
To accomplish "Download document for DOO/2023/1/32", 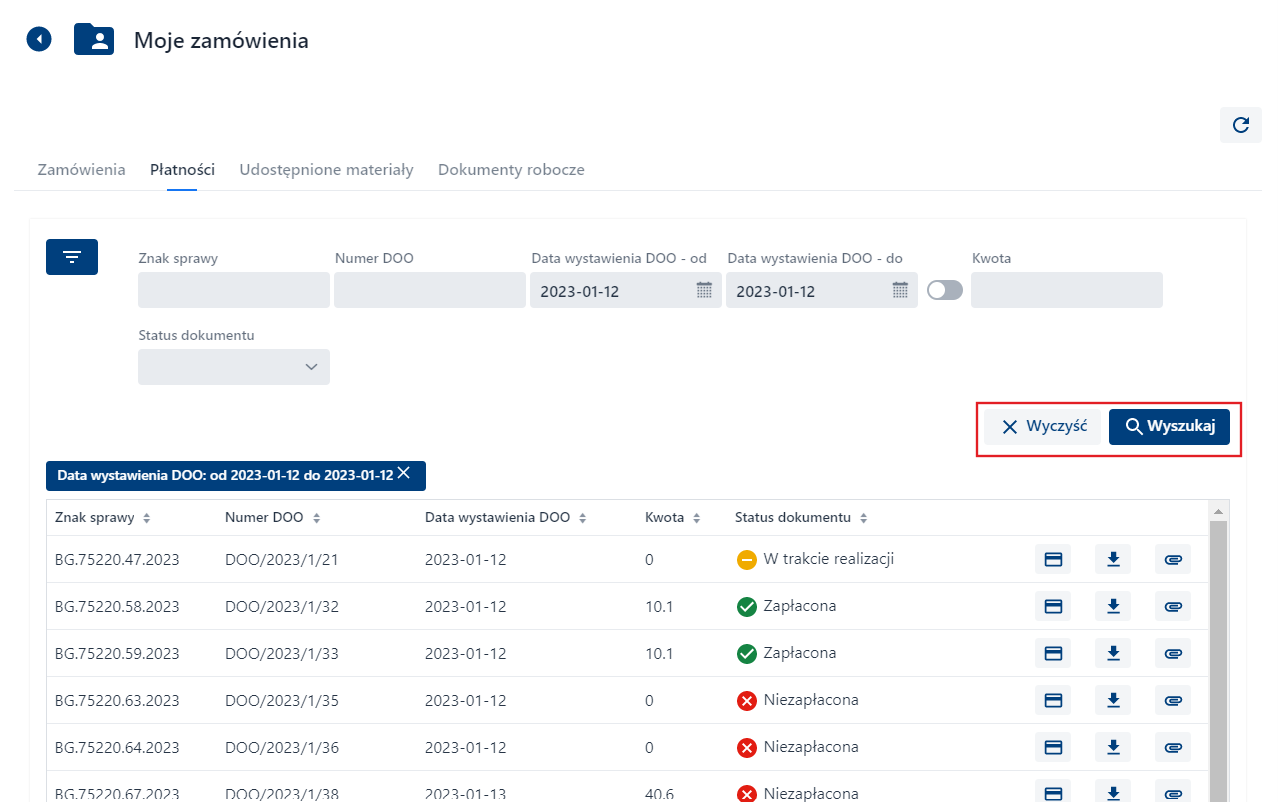I will 1113,606.
